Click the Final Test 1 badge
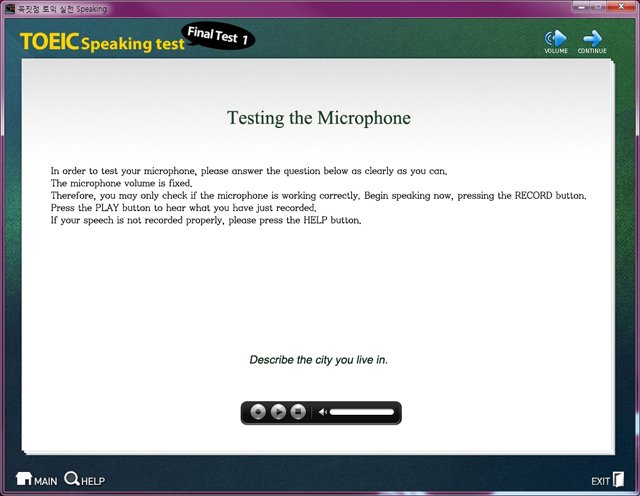The image size is (640, 496). (220, 37)
